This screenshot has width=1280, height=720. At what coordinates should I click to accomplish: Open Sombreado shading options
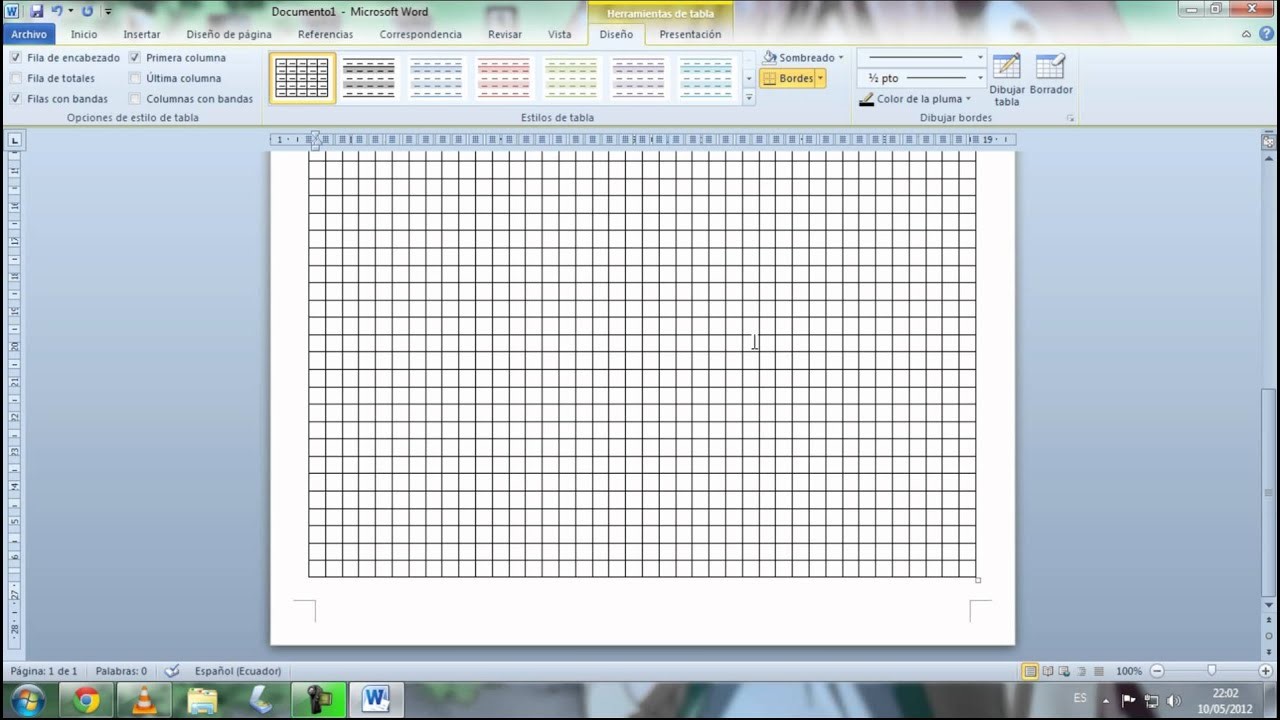coord(800,57)
